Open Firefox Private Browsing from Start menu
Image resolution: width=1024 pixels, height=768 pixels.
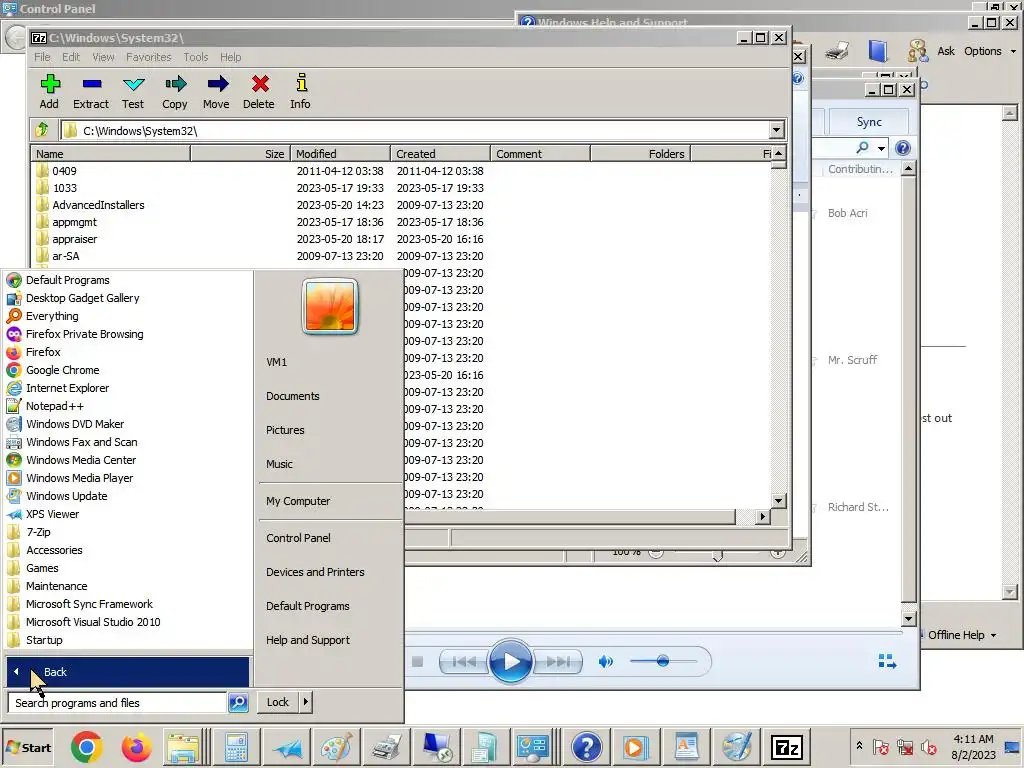[x=84, y=334]
